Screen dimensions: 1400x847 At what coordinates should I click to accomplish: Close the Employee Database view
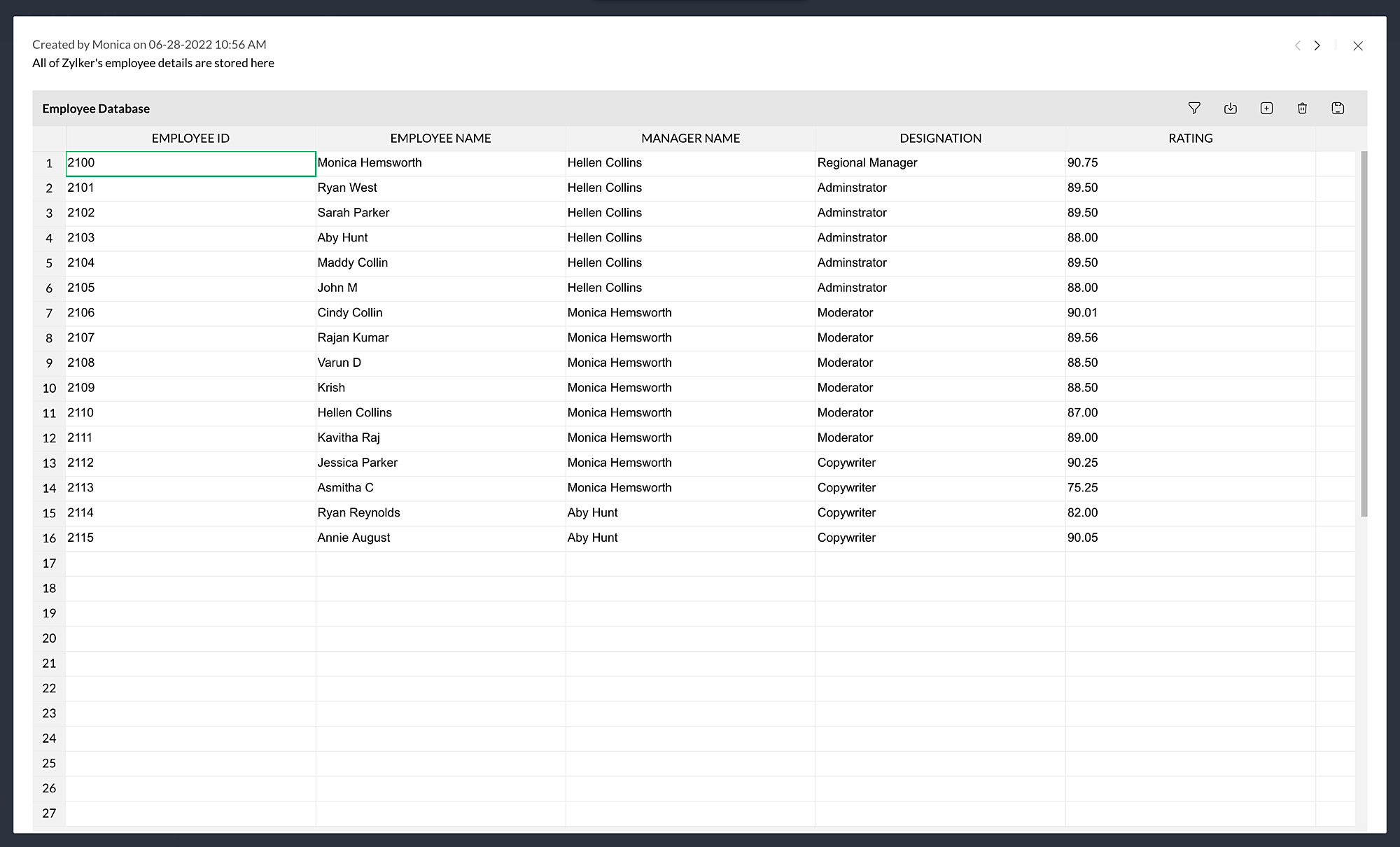1358,45
